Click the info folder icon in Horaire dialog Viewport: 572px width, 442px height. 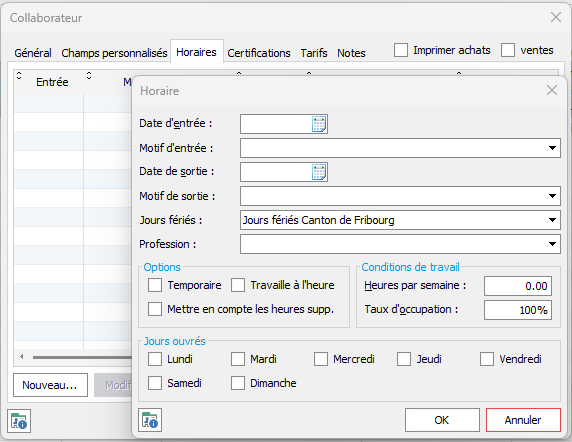[x=150, y=420]
